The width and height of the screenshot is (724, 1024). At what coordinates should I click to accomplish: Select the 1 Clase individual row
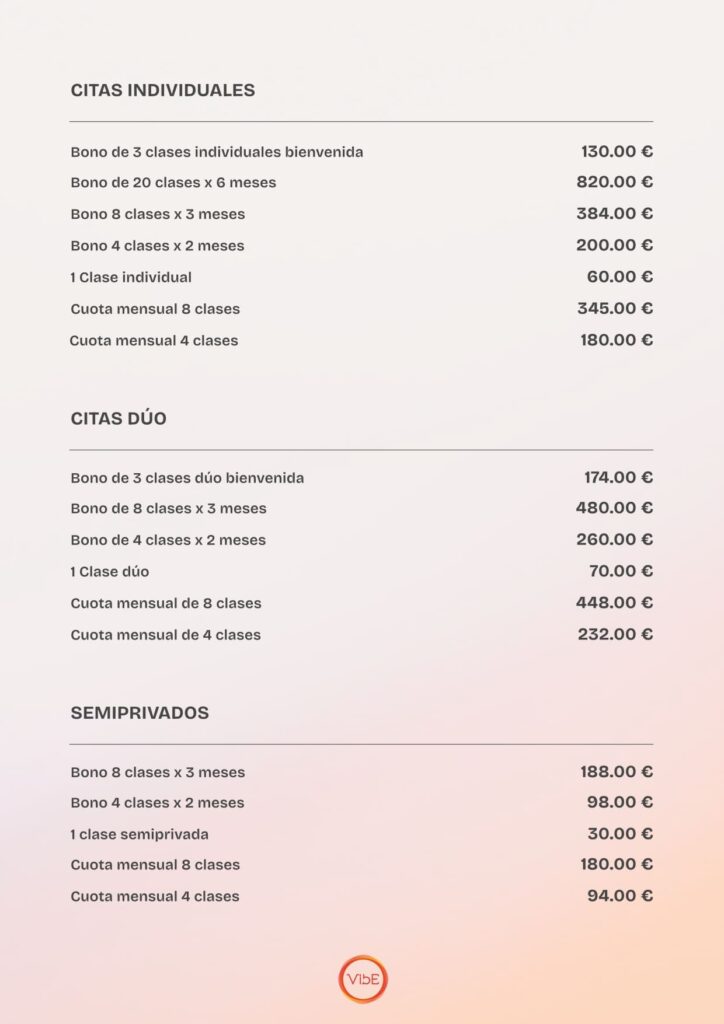click(x=131, y=277)
